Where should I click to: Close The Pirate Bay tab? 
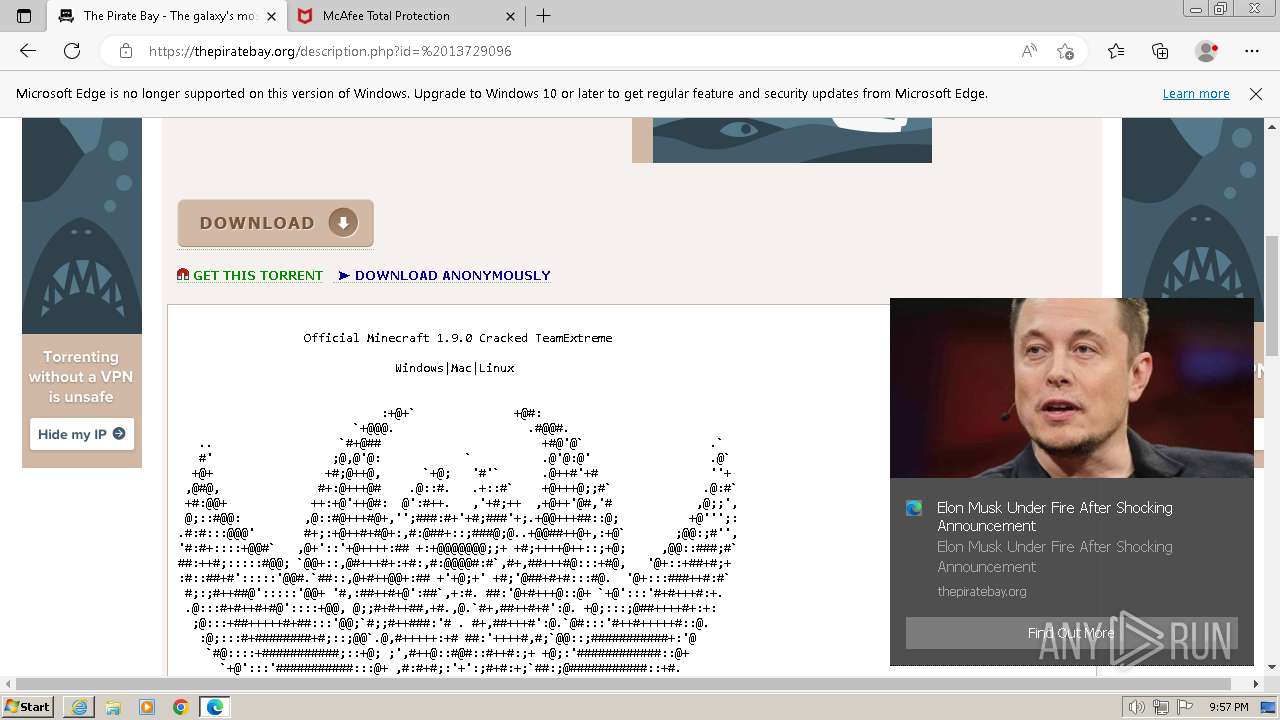pyautogui.click(x=271, y=16)
